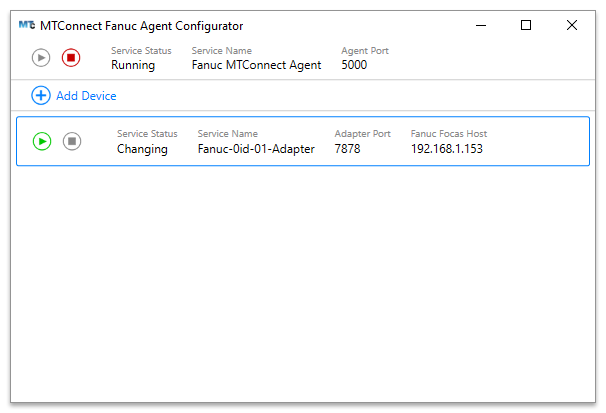Click the MTConnect Fanuc Agent Configurator title
The image size is (606, 413).
(141, 26)
